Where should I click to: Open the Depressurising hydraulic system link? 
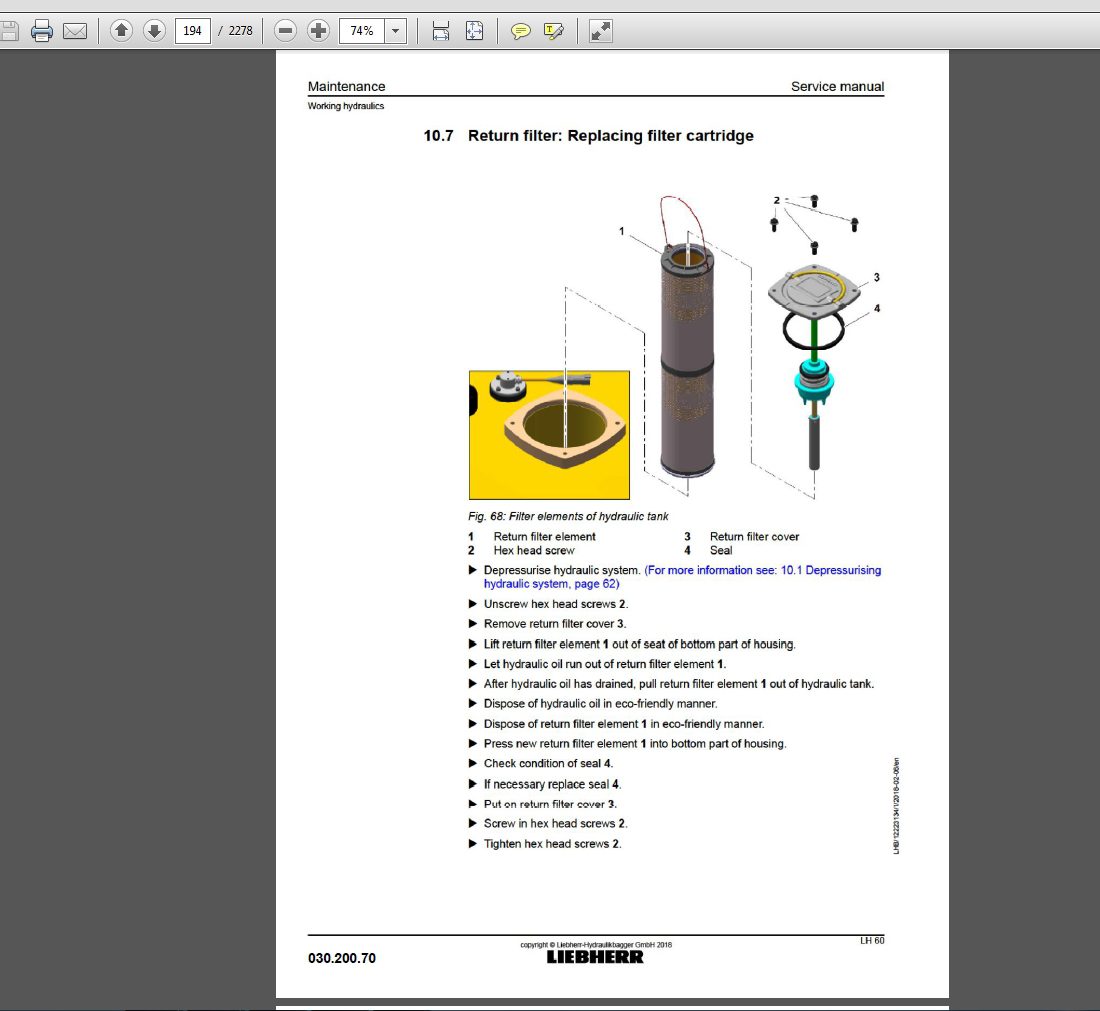682,577
